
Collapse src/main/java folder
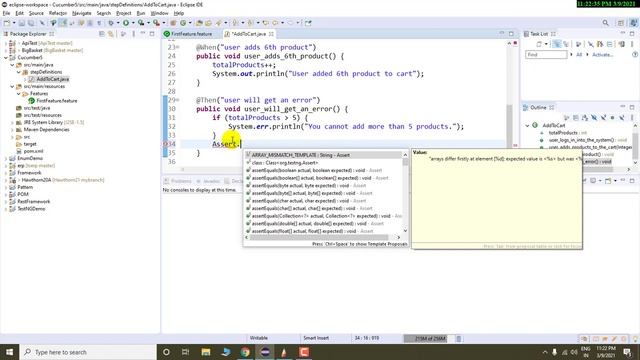coord(12,65)
